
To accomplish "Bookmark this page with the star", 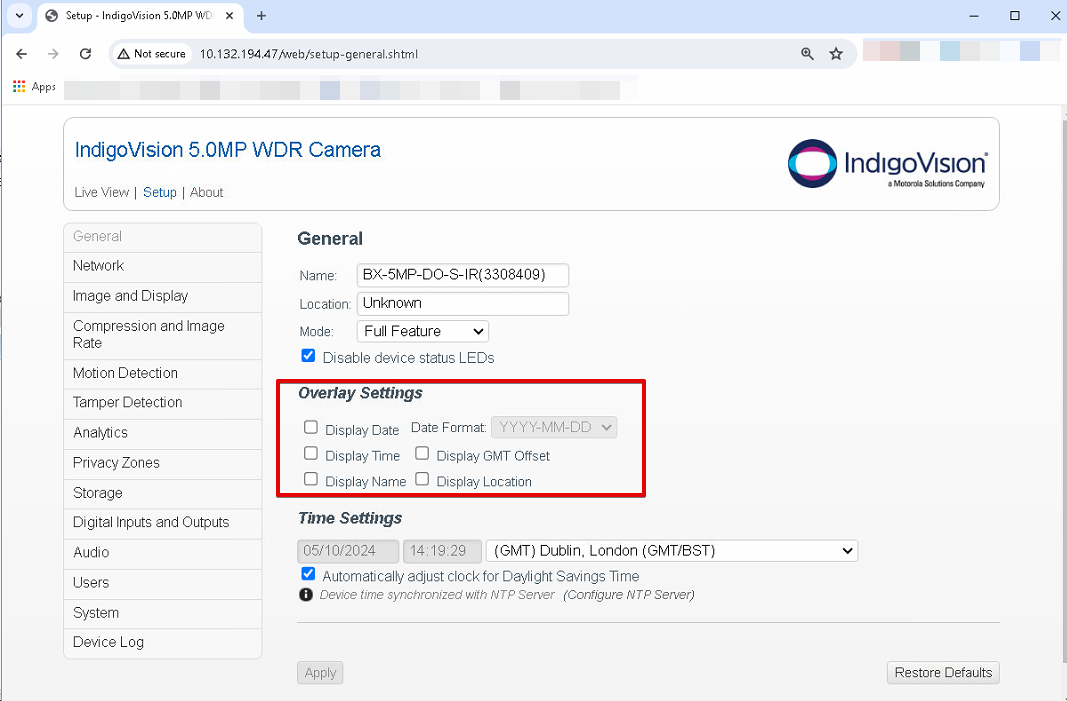I will point(836,54).
